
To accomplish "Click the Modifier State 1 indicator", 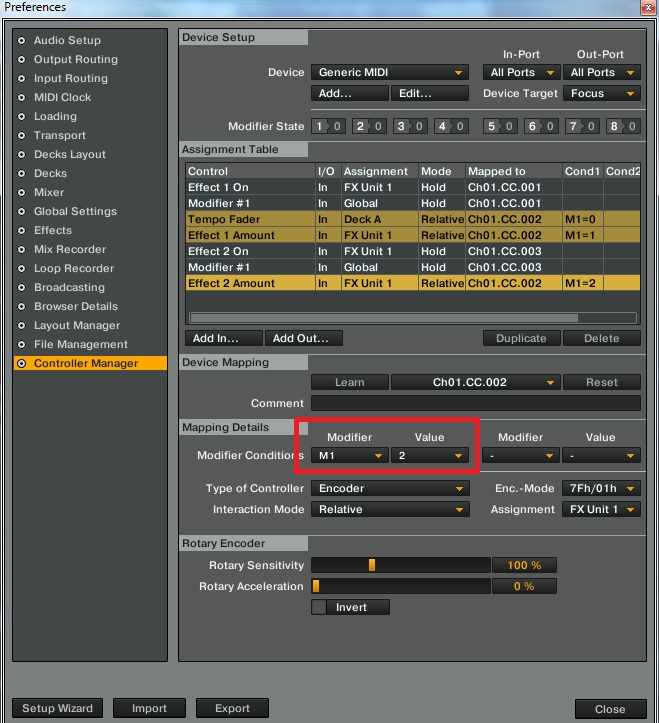I will 328,126.
